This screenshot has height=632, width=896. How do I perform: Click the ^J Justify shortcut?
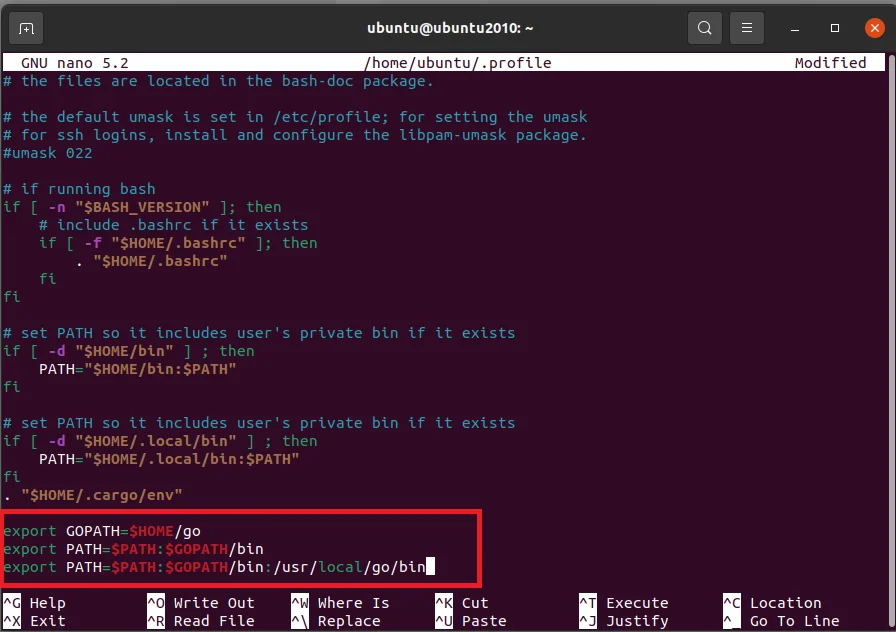click(624, 621)
